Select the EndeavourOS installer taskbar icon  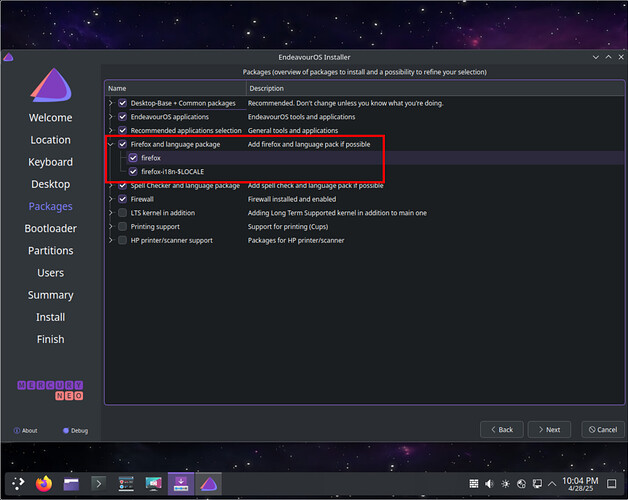click(208, 484)
